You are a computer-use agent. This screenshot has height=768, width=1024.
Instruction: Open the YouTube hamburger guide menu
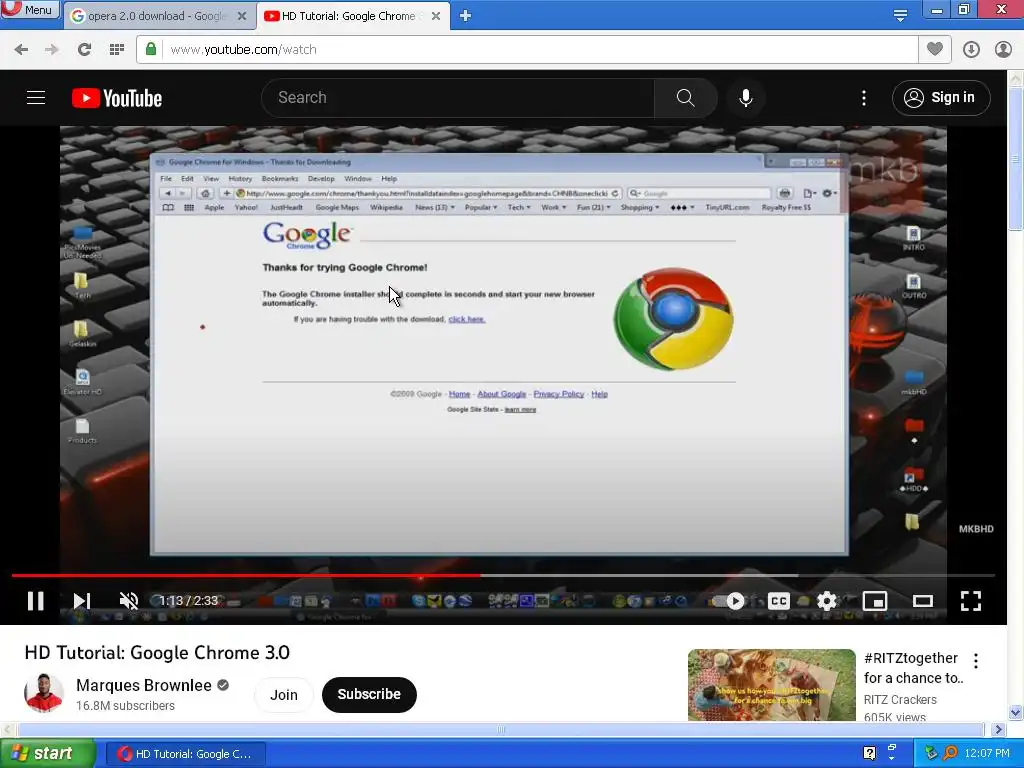pos(36,98)
